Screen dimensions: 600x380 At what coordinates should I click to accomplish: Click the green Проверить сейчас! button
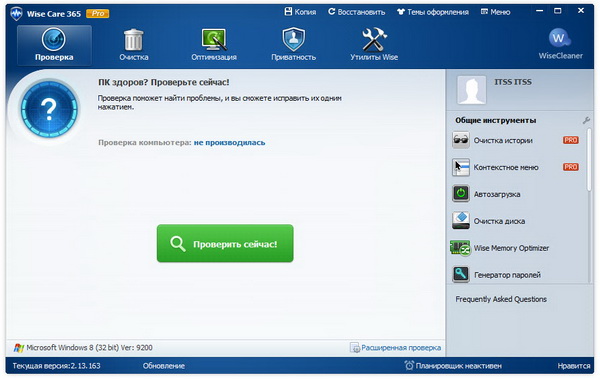[x=225, y=243]
